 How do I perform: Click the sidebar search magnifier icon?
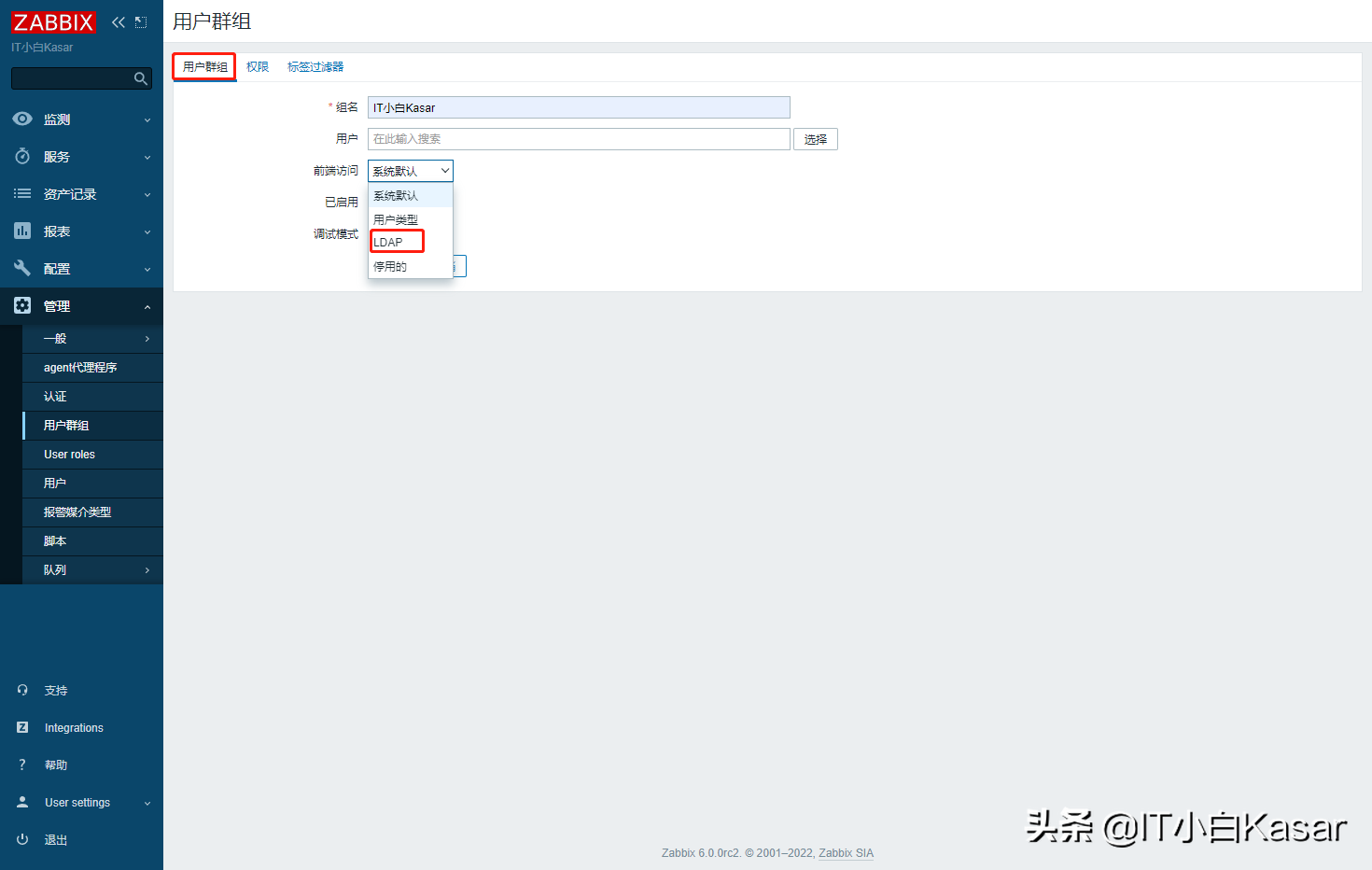click(x=141, y=78)
